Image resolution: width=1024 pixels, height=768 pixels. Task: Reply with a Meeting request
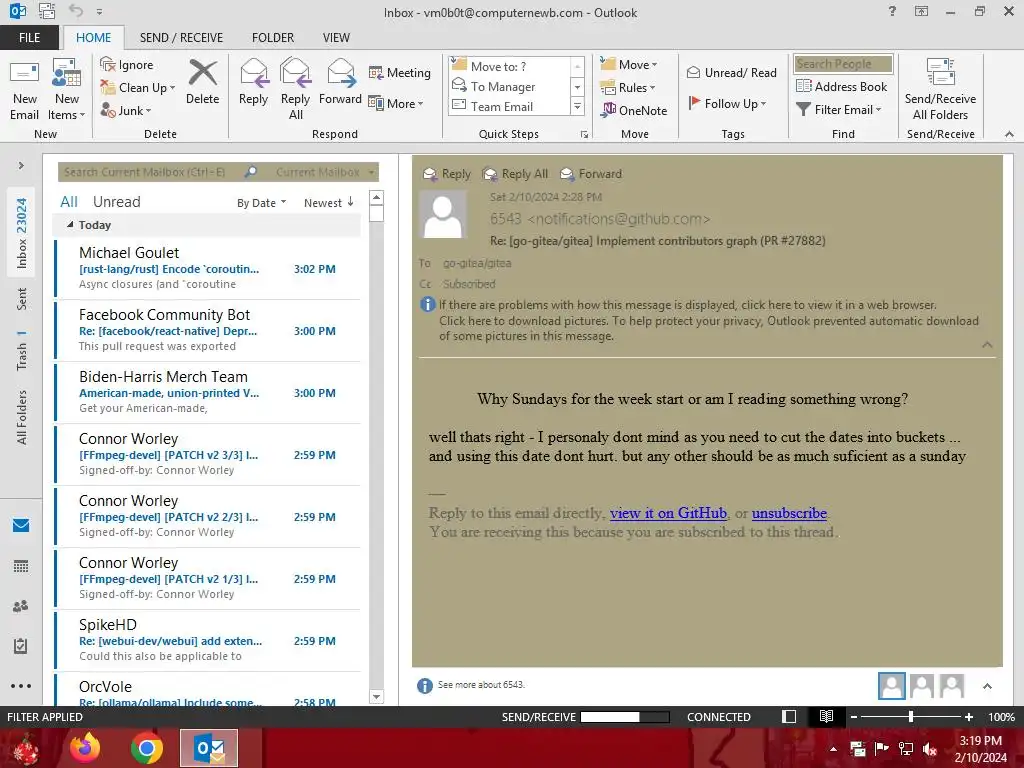(x=400, y=72)
